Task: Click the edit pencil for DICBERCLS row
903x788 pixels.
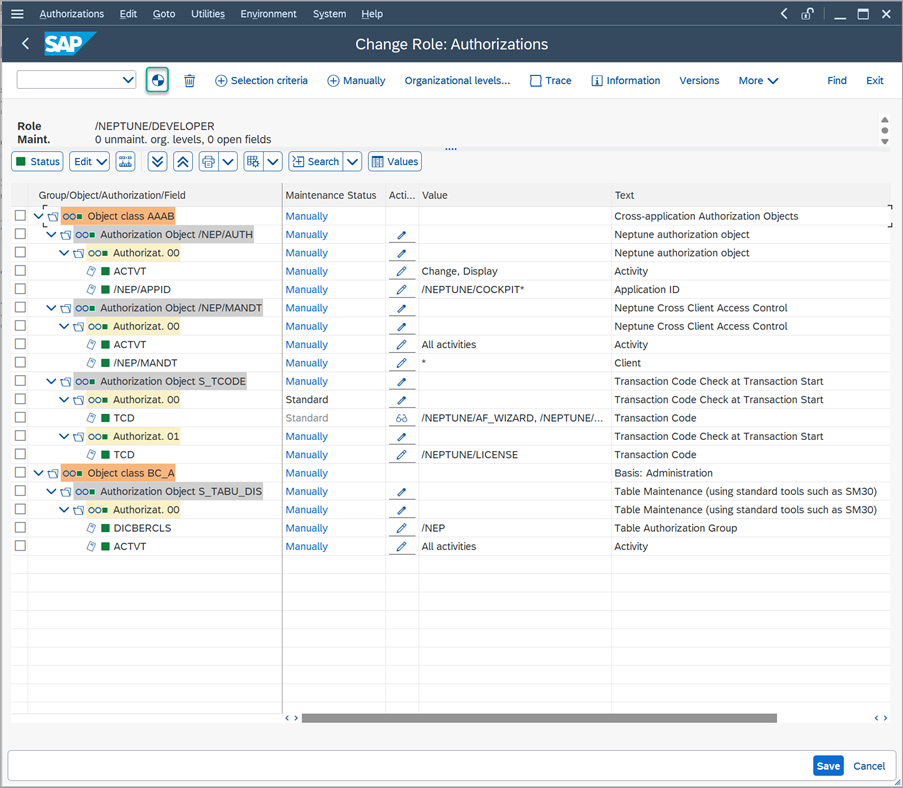Action: (402, 528)
